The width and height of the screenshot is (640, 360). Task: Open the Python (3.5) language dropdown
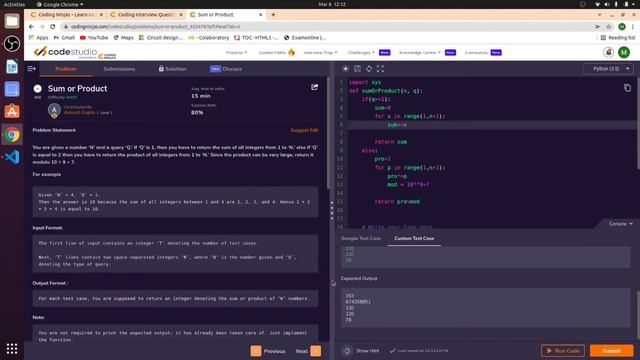(609, 69)
